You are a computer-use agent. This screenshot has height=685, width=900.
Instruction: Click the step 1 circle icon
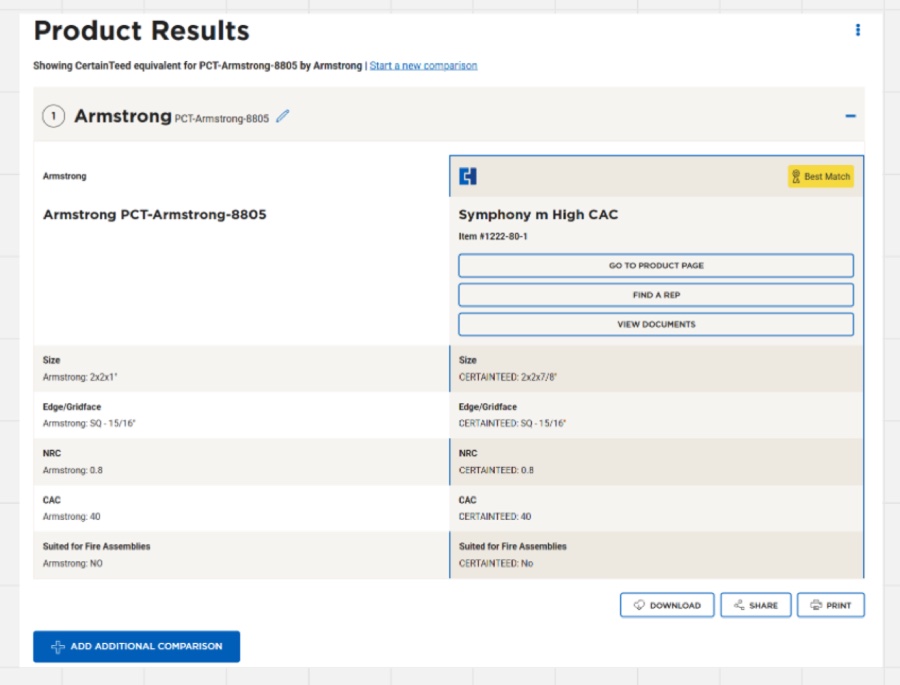click(53, 116)
